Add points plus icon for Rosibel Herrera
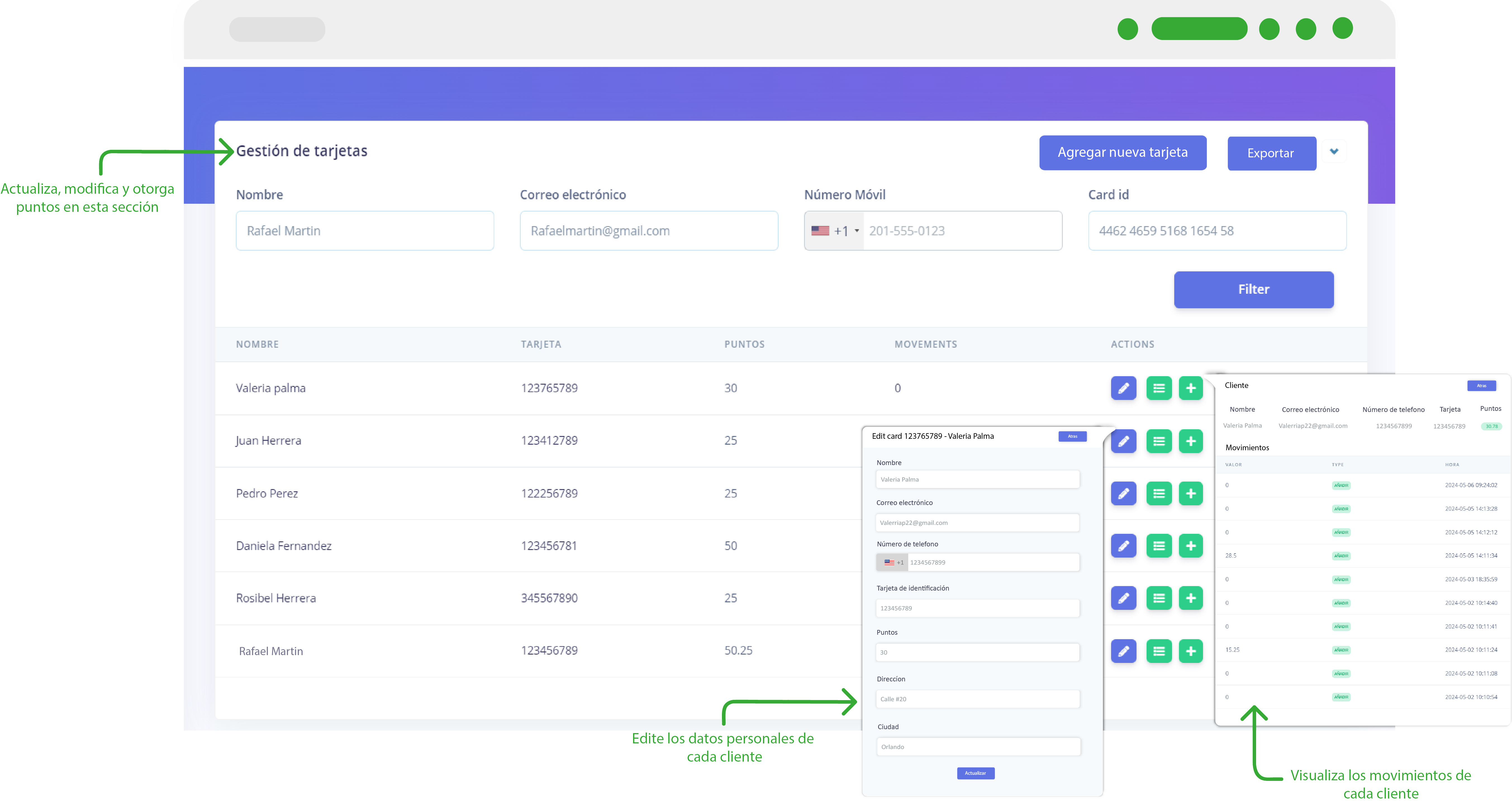Viewport: 1512px width, 801px height. click(1190, 598)
